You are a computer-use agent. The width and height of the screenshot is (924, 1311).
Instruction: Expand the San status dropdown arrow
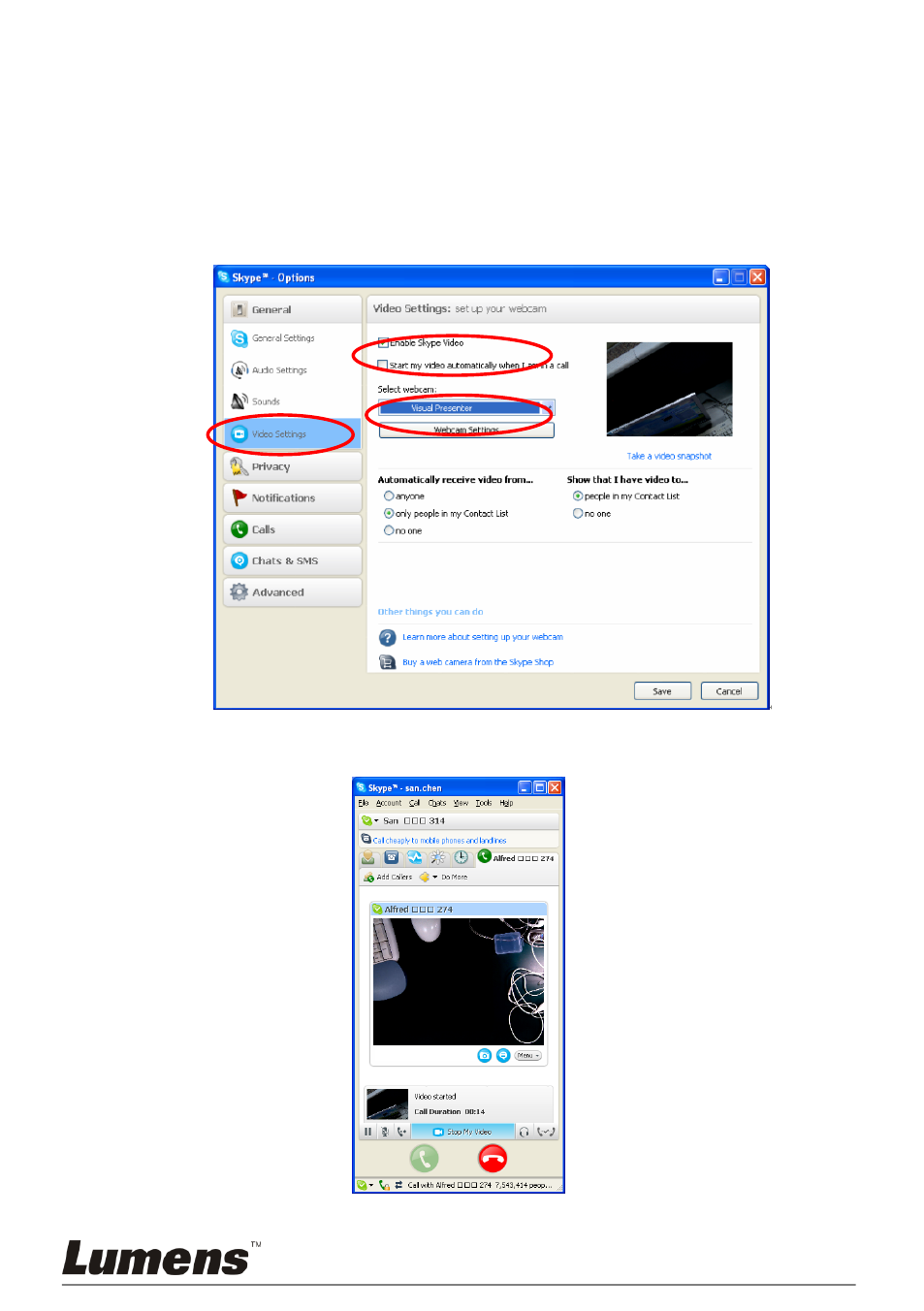(x=376, y=820)
